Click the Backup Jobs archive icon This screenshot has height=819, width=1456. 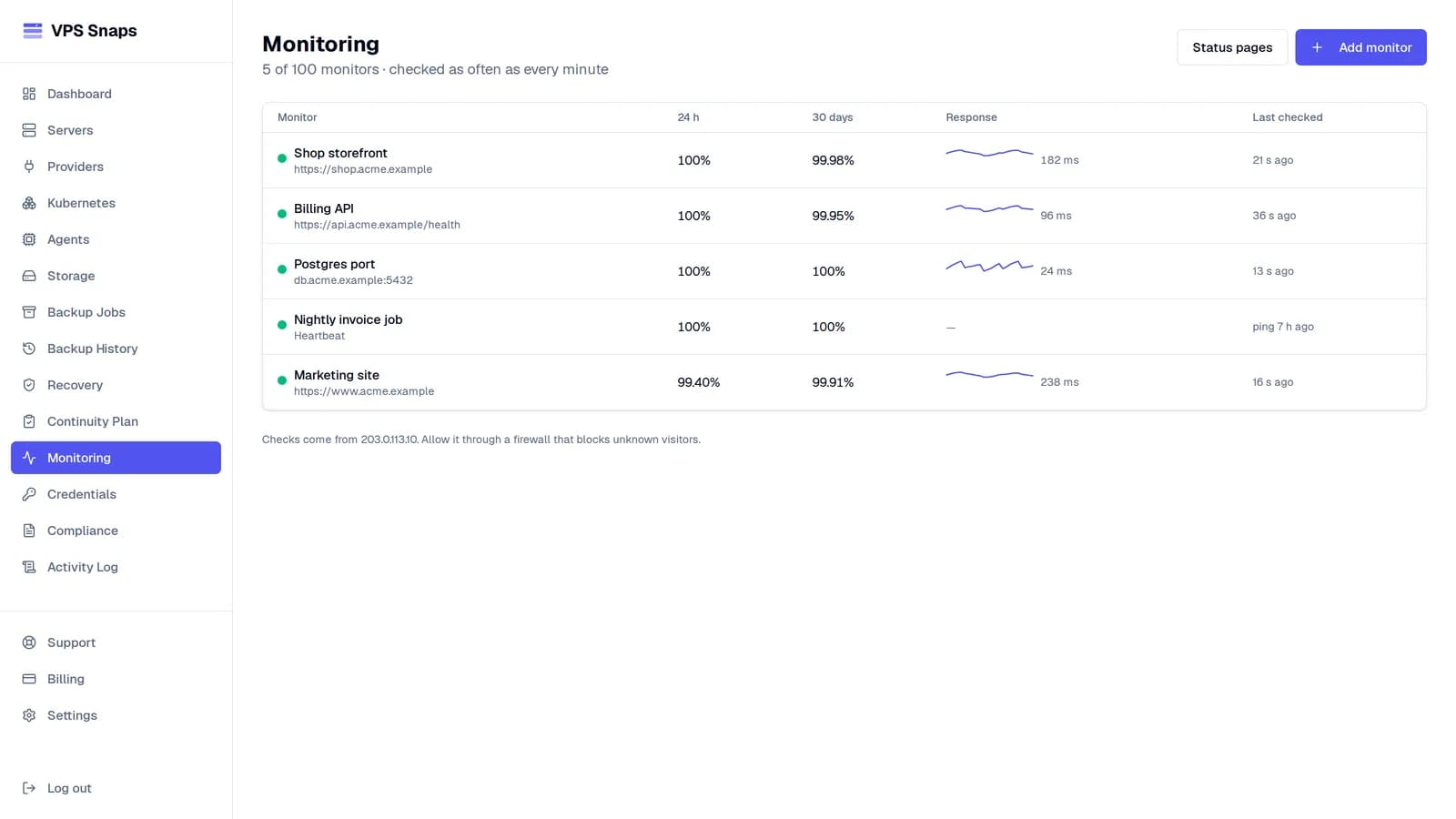[29, 312]
